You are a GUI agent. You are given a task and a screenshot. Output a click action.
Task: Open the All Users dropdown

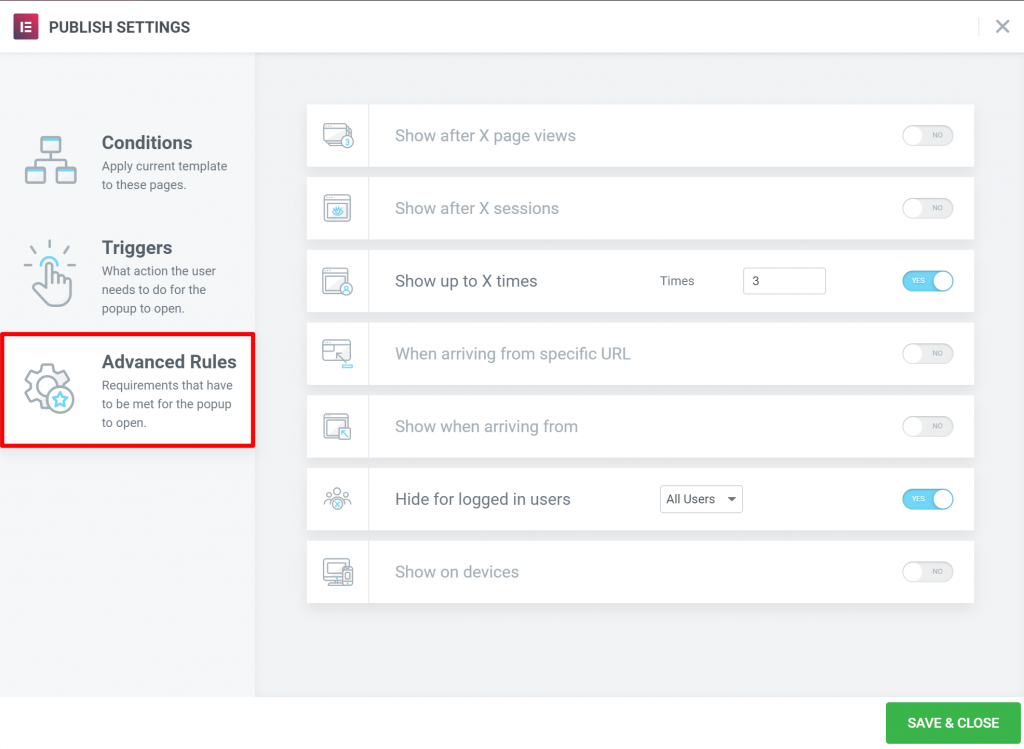click(701, 499)
